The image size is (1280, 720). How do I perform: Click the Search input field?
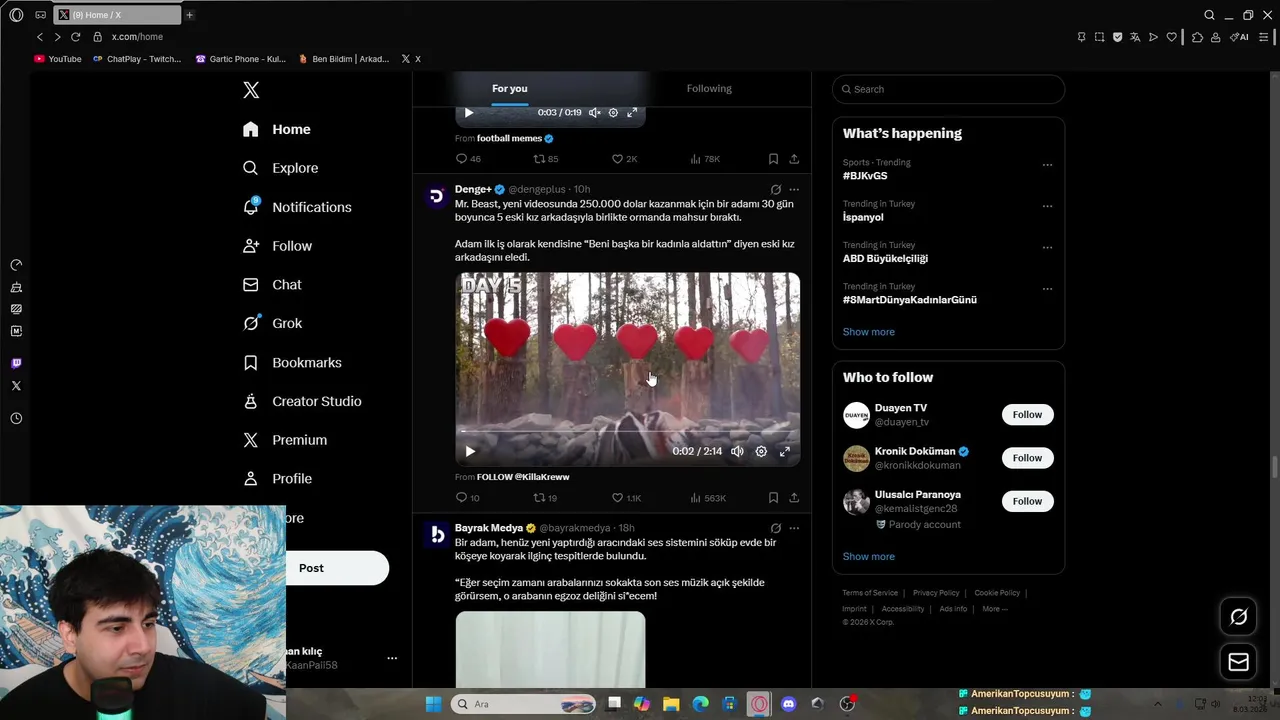(948, 89)
